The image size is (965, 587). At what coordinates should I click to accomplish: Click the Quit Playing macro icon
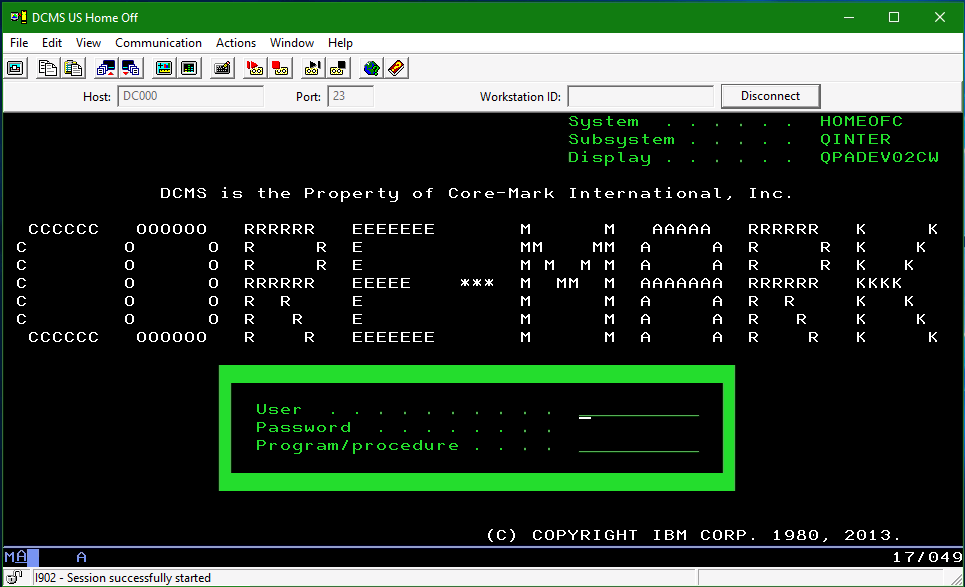coord(338,68)
